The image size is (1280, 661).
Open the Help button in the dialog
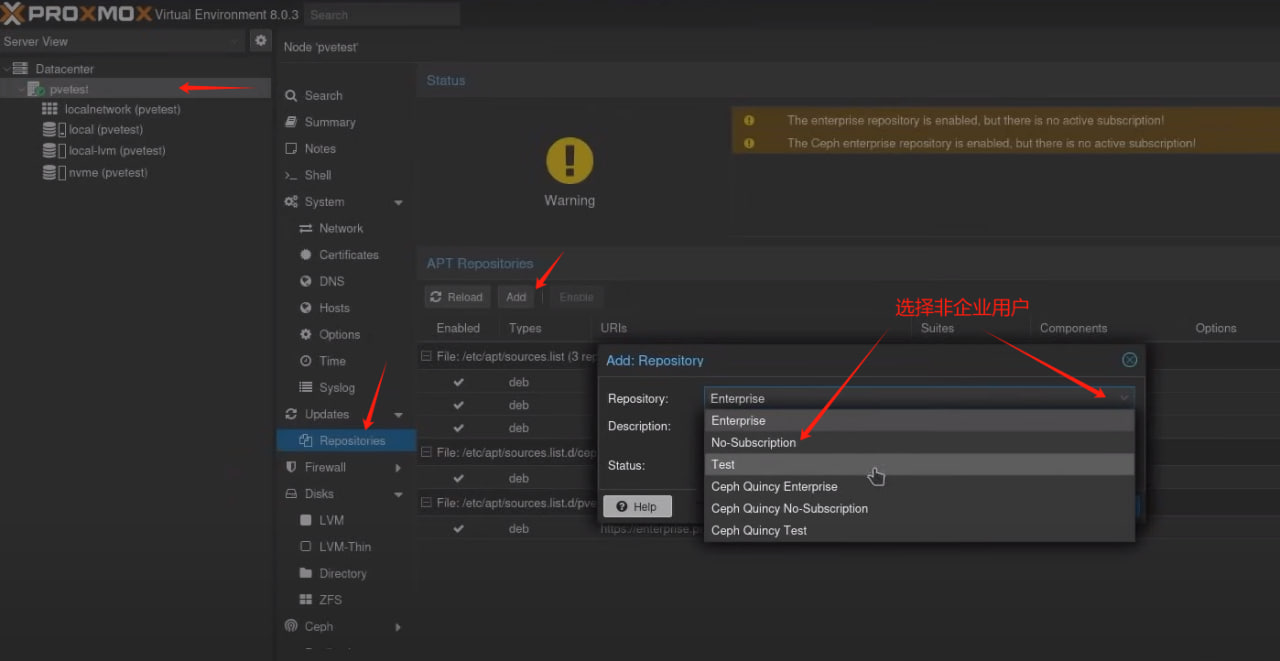pyautogui.click(x=637, y=507)
